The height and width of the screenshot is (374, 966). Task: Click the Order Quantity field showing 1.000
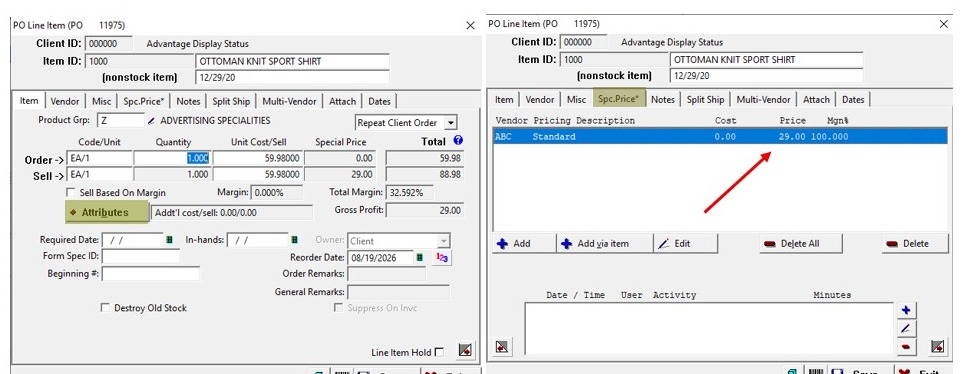[172, 158]
